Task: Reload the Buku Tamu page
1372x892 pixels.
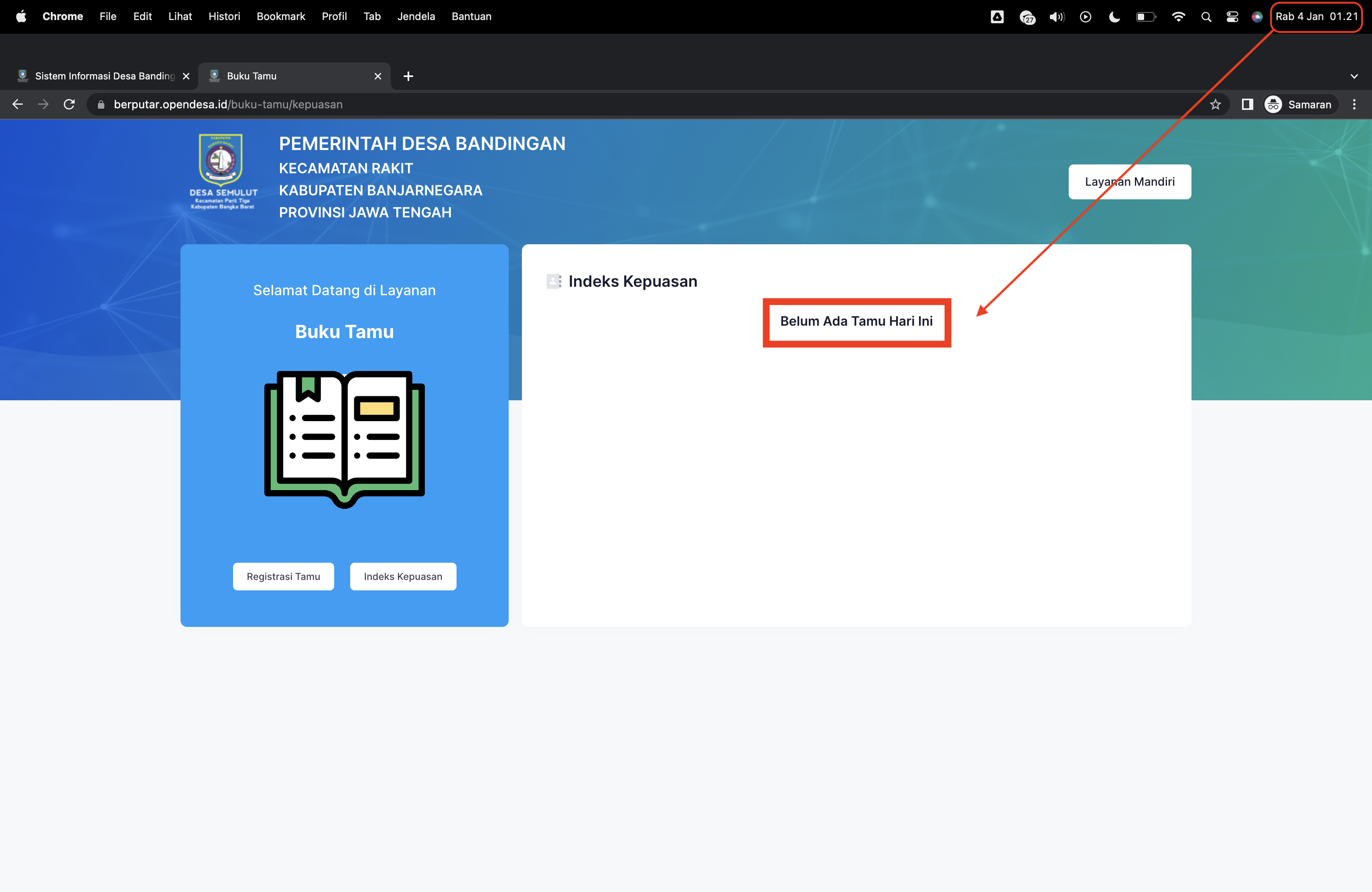Action: pyautogui.click(x=69, y=104)
